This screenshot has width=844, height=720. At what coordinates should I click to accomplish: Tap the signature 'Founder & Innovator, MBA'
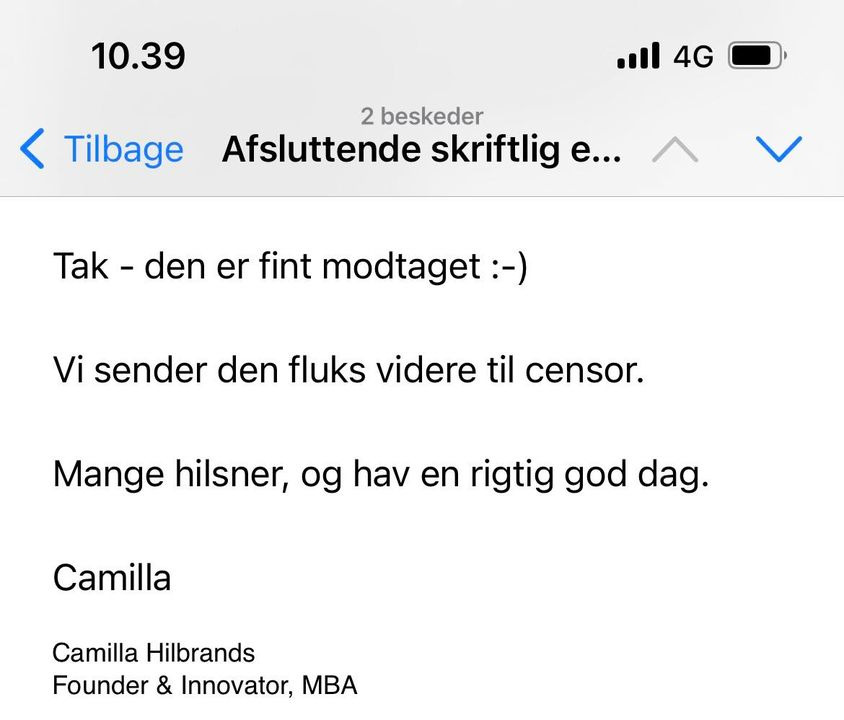(205, 686)
